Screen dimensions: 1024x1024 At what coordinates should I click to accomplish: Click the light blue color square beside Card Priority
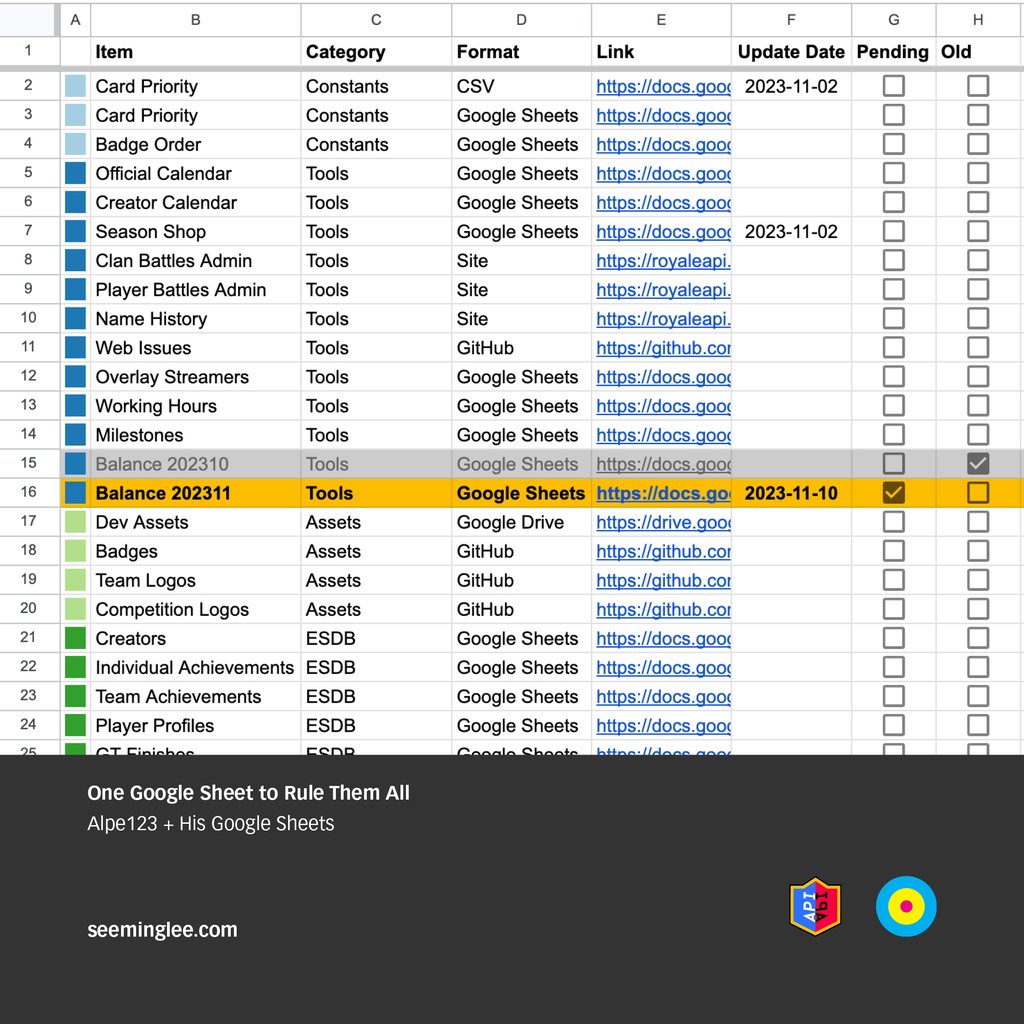76,86
